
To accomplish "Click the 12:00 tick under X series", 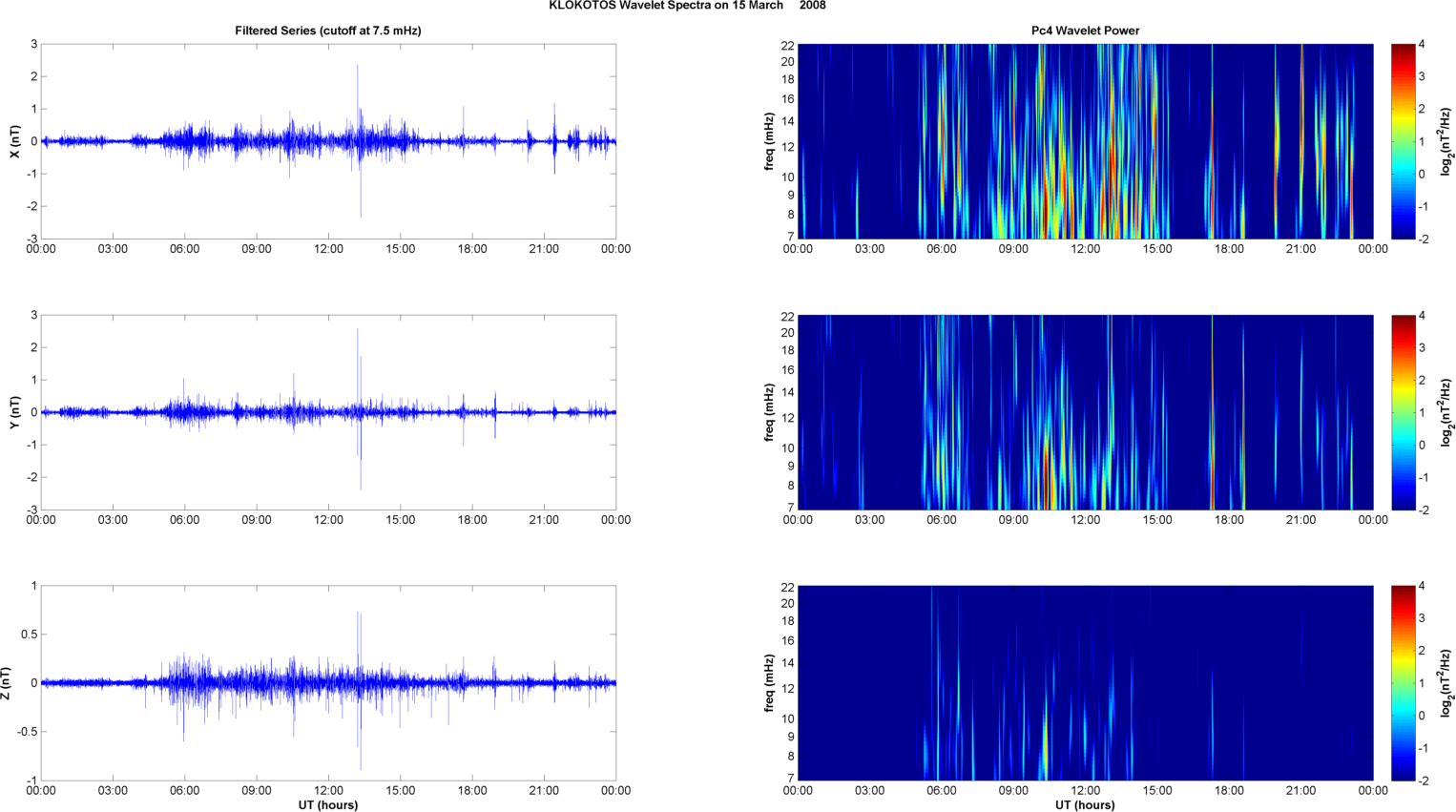I will (x=328, y=249).
